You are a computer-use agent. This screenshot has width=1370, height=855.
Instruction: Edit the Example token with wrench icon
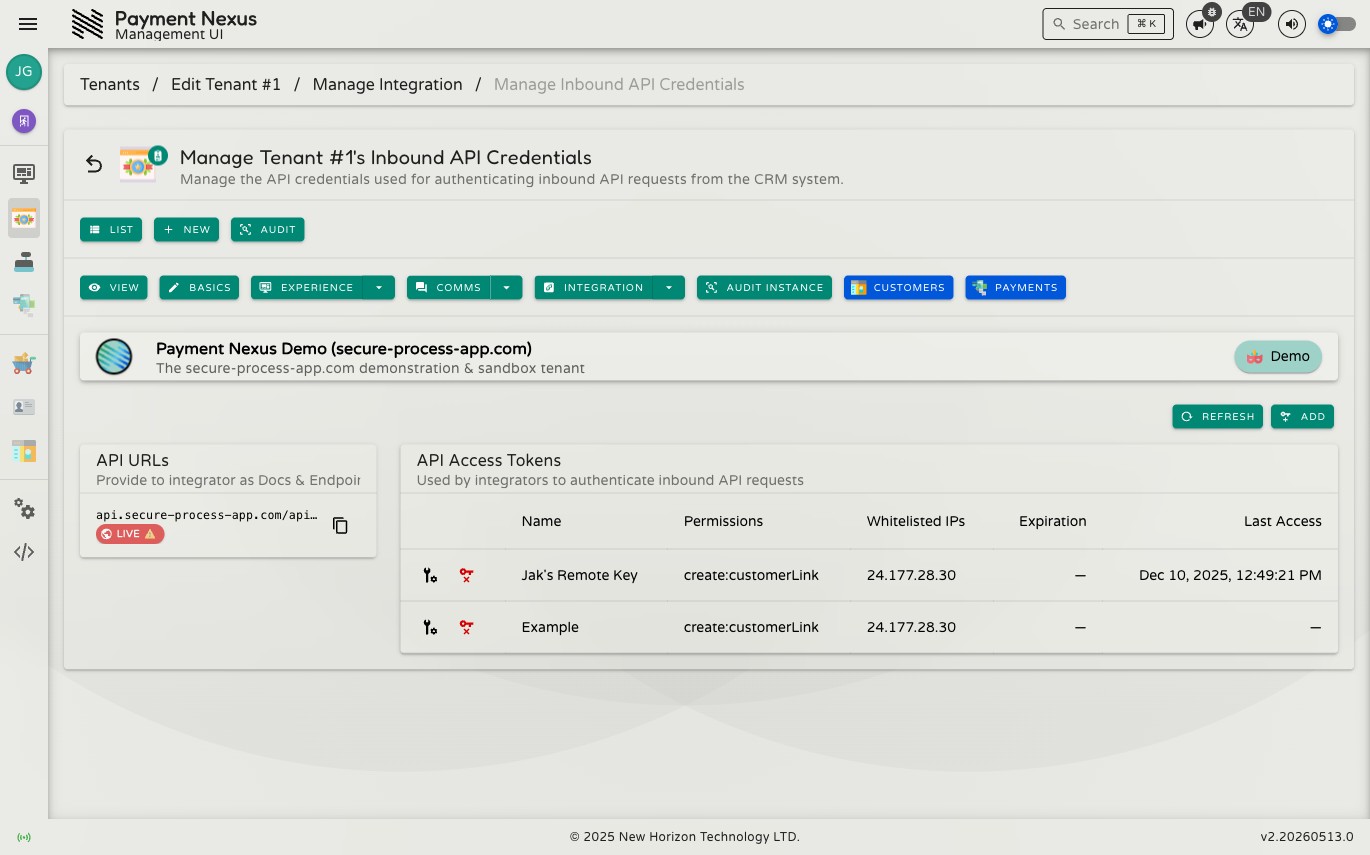pos(430,627)
